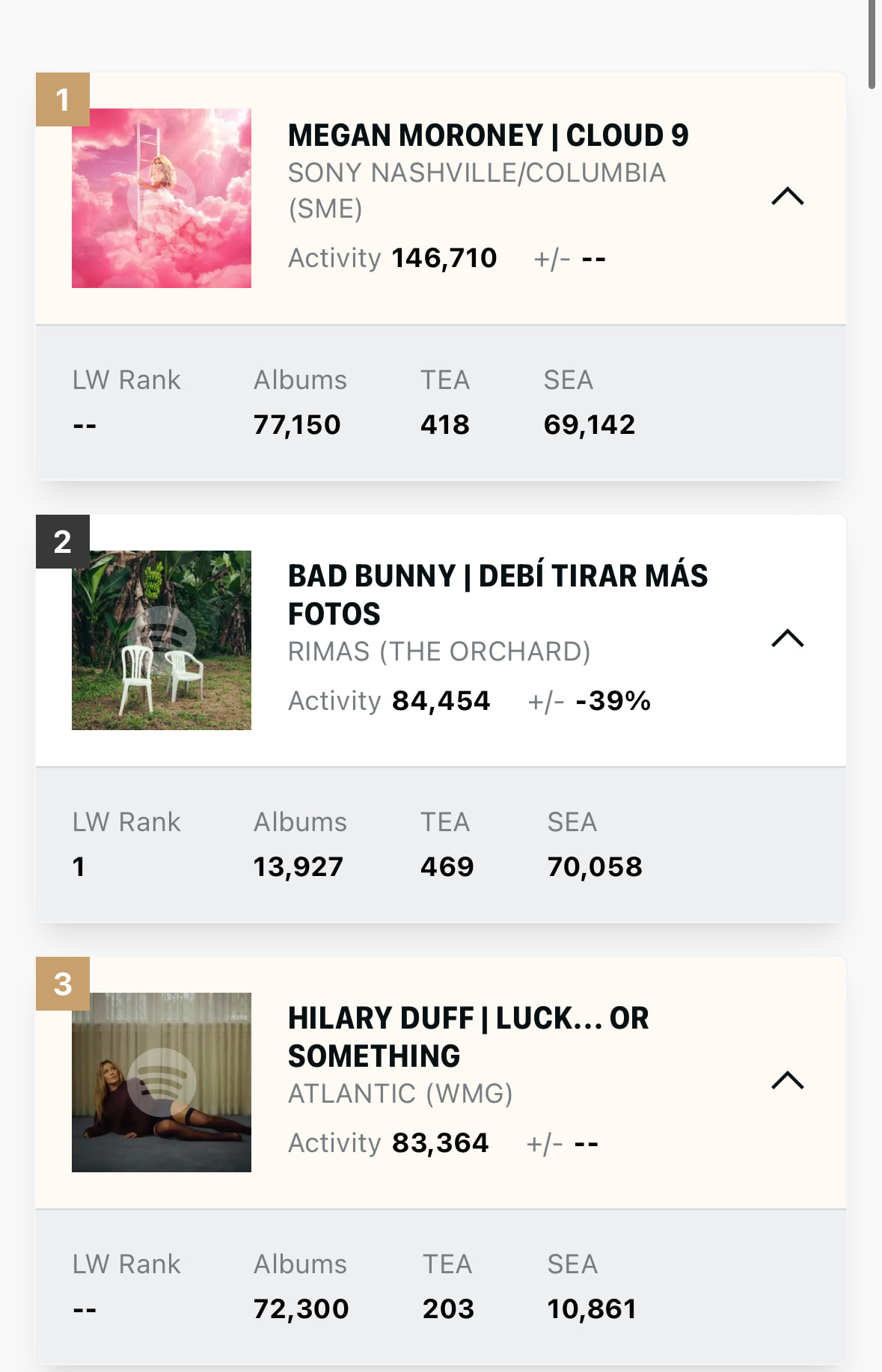Click the dark rank 2 badge
Screen dimensions: 882x1372
coord(63,542)
